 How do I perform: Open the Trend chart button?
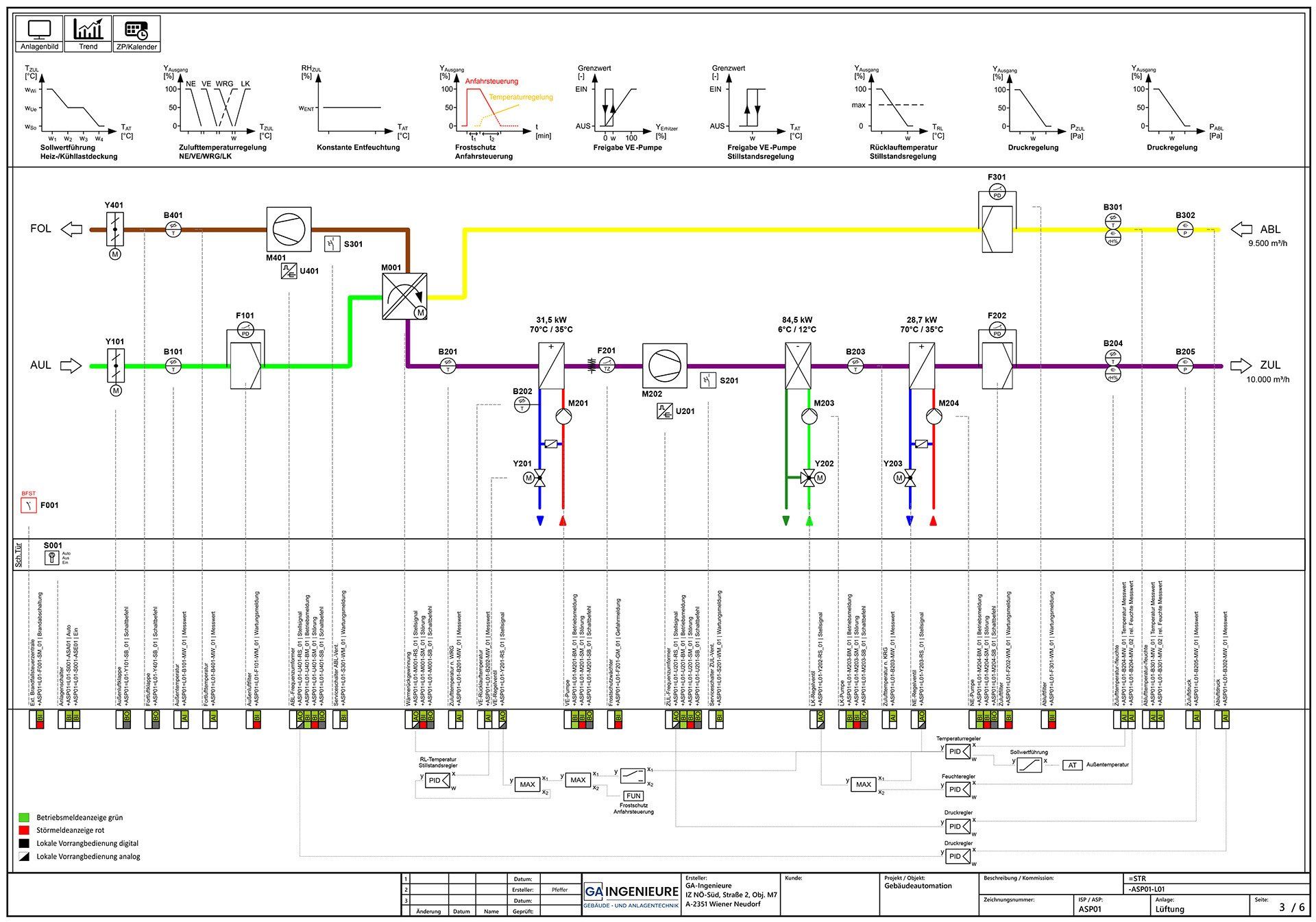coord(88,34)
